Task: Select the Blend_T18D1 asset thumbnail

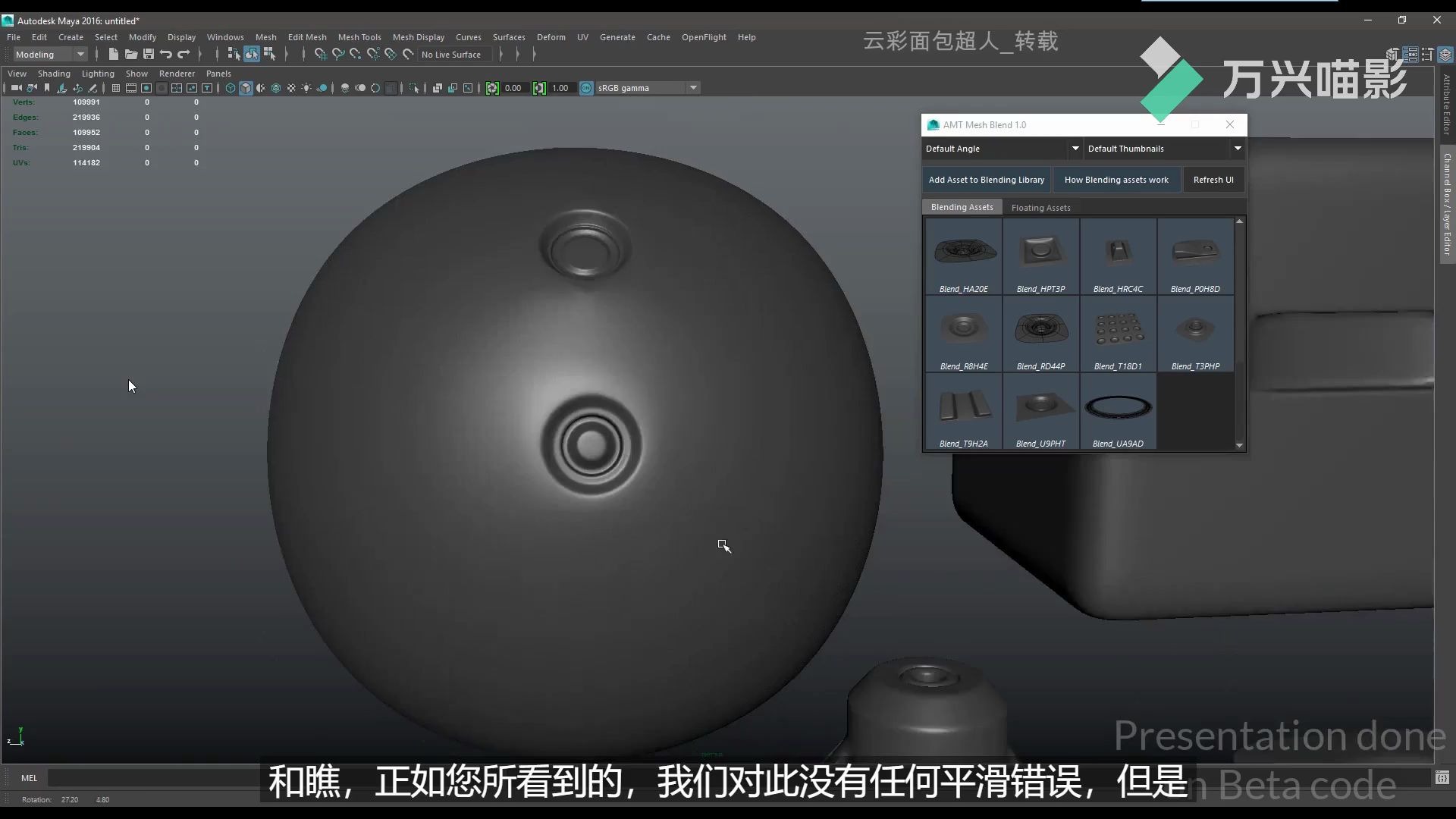Action: (1118, 334)
